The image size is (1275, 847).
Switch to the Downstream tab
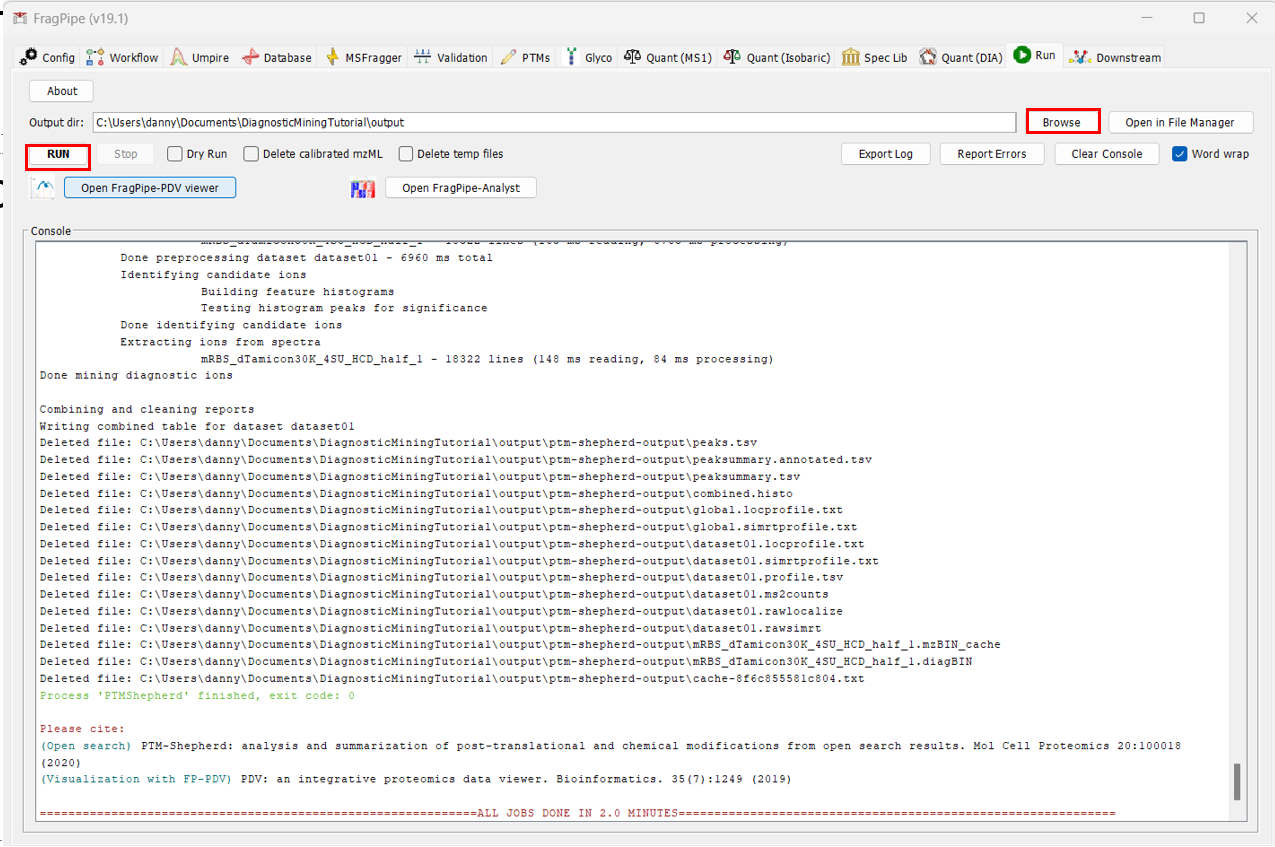[x=1115, y=57]
